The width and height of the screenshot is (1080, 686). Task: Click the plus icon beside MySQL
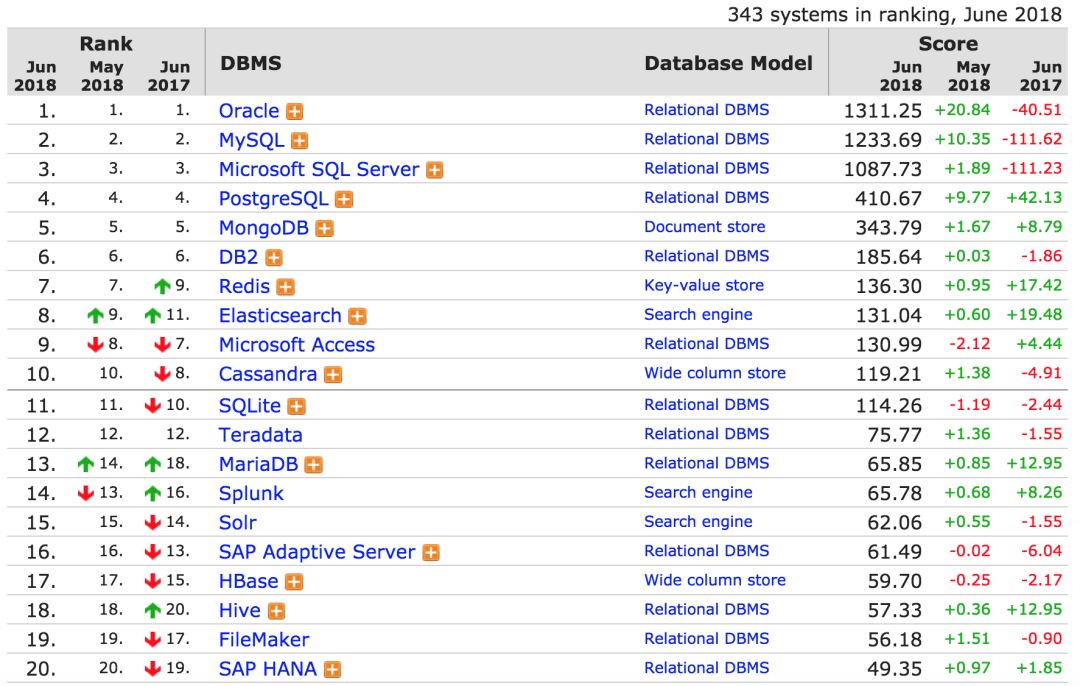(x=299, y=141)
